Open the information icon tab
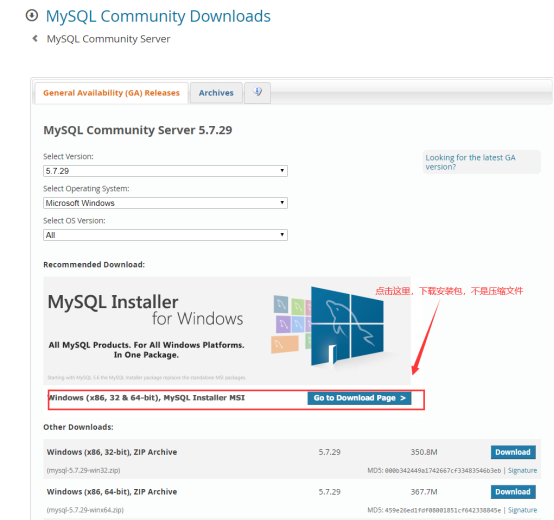Viewport: 554px width, 520px height. [x=258, y=93]
